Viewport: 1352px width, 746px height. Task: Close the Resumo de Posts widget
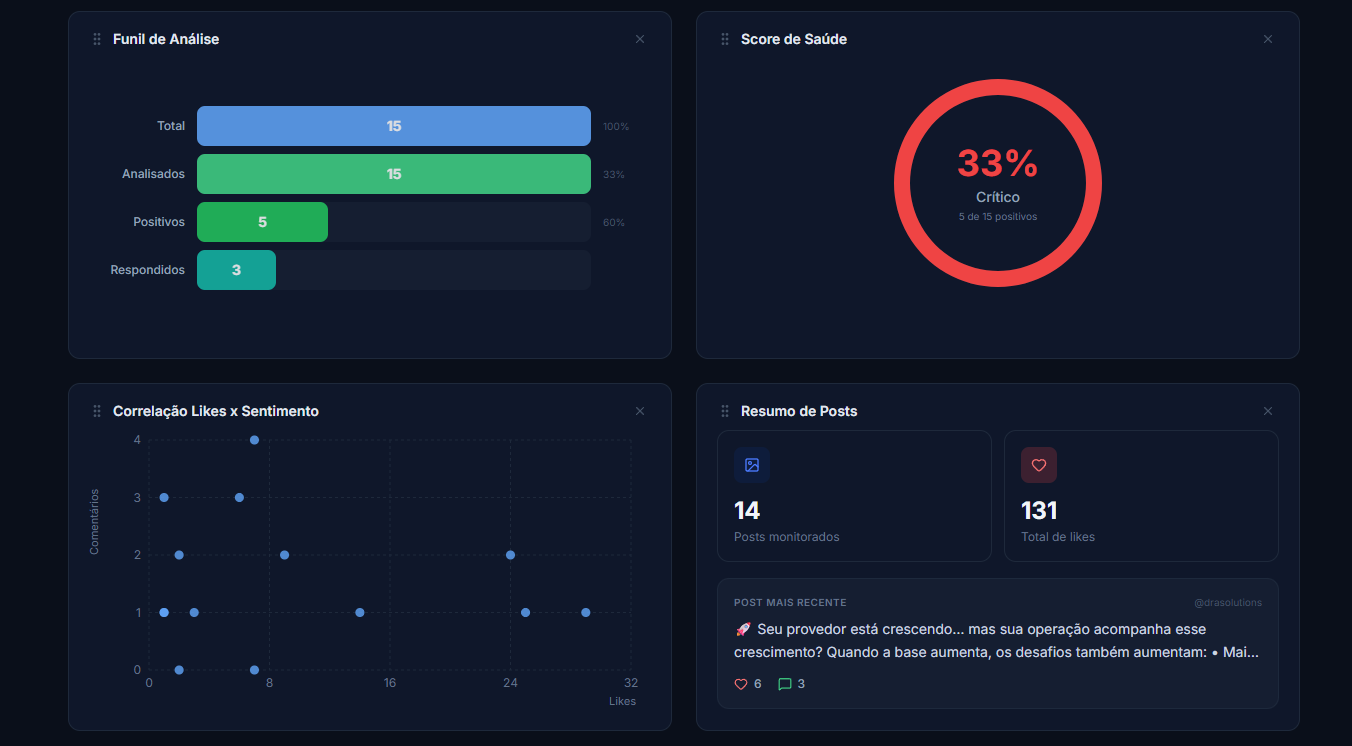click(1268, 411)
